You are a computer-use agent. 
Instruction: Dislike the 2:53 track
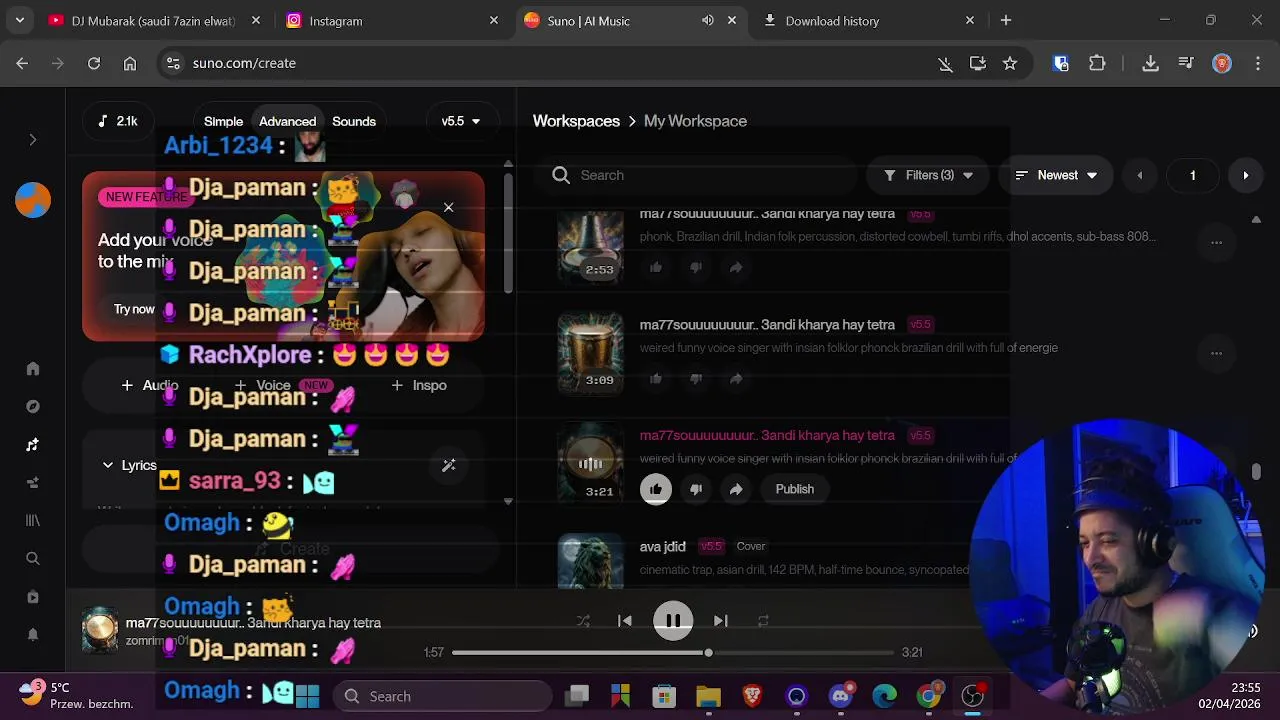tap(696, 267)
